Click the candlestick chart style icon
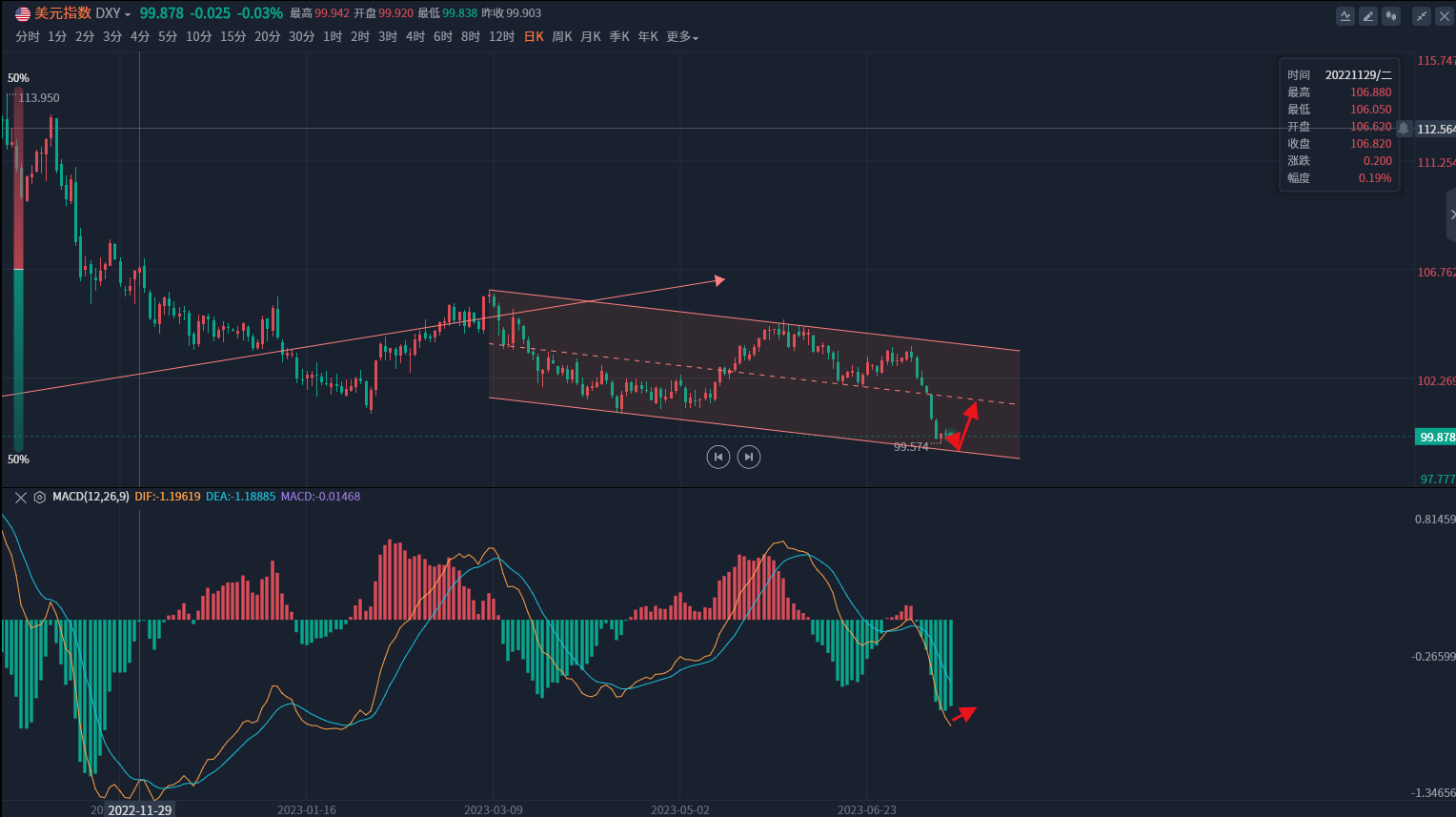The height and width of the screenshot is (817, 1456). tap(1391, 16)
